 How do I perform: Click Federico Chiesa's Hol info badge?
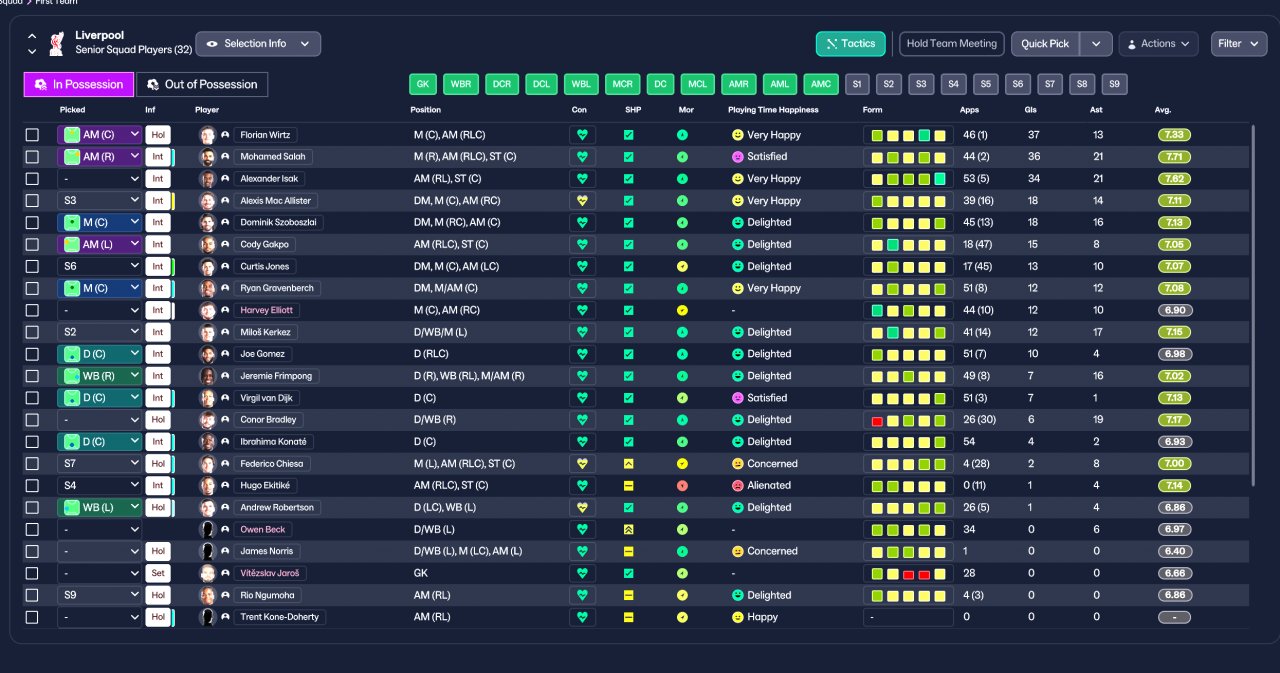click(158, 464)
